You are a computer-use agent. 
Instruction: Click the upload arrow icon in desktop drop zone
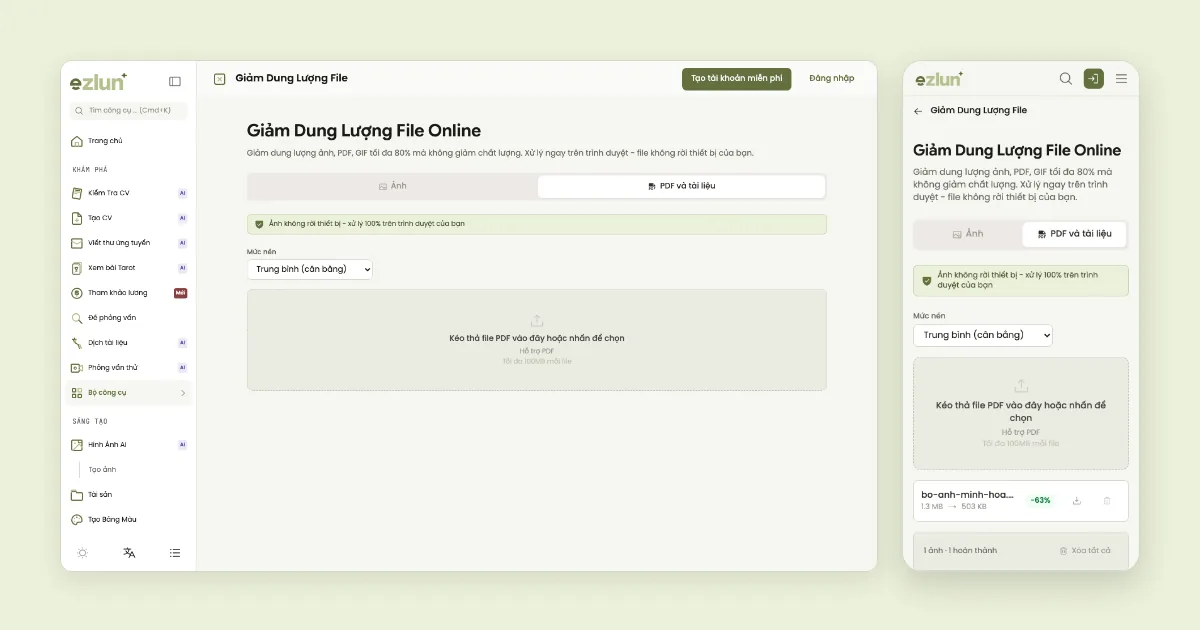click(x=537, y=321)
